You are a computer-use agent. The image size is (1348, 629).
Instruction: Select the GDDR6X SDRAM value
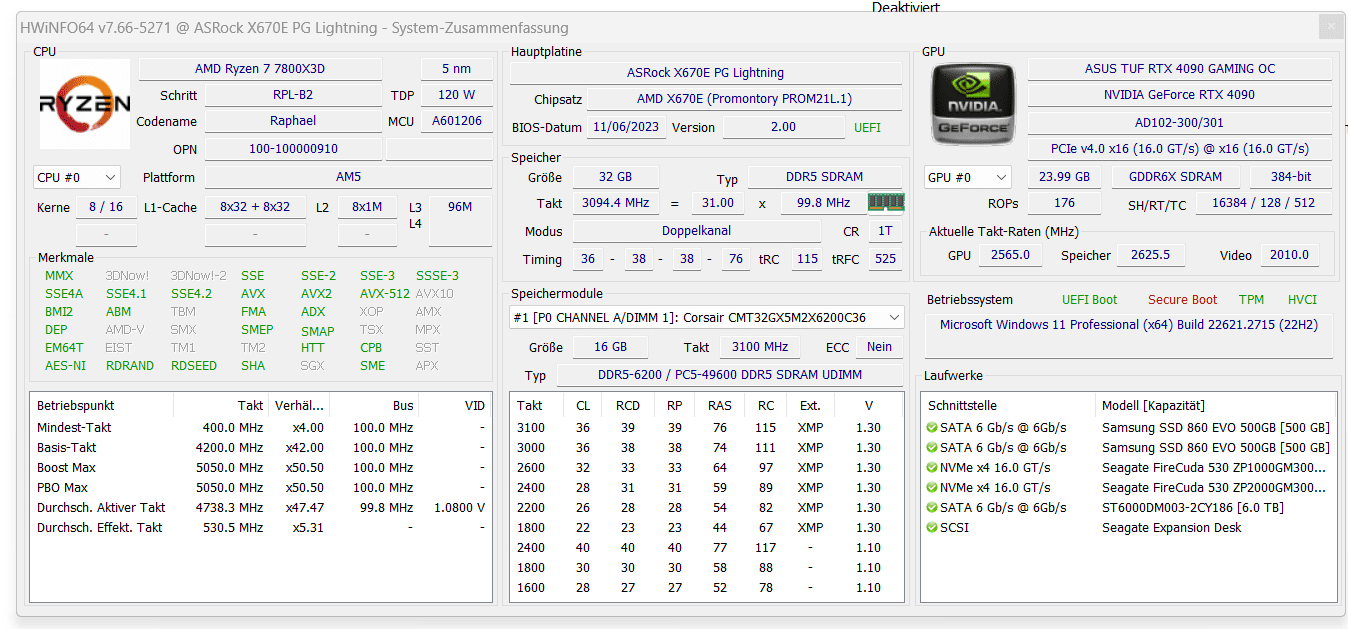(1176, 177)
